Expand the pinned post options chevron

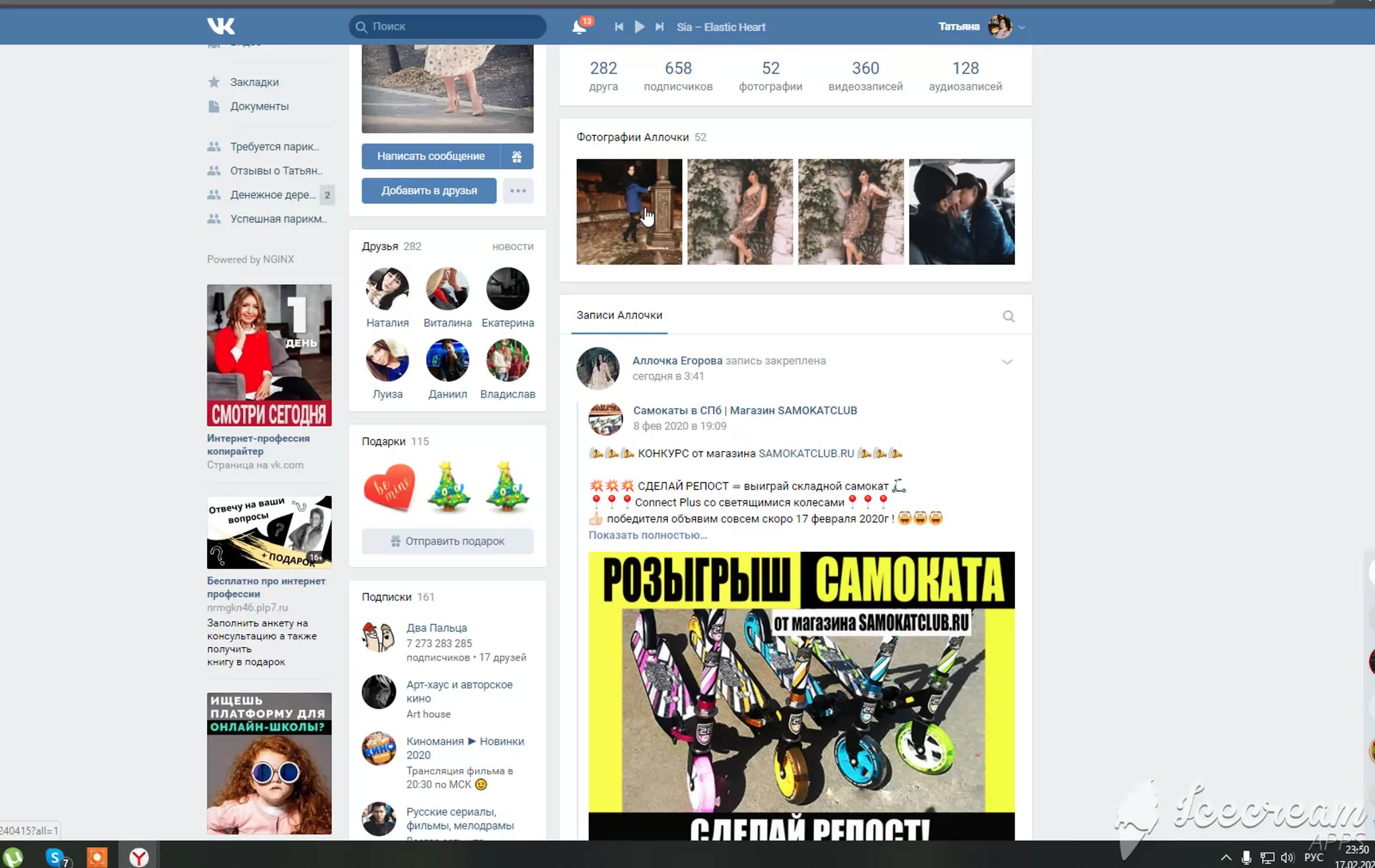point(1007,361)
